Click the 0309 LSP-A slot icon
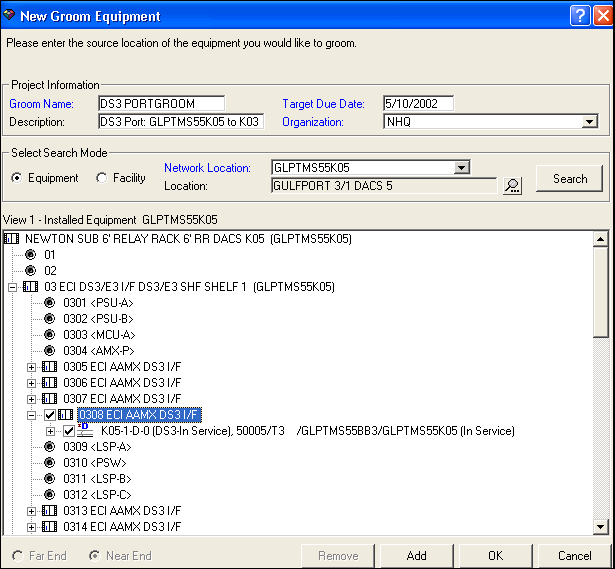 (x=49, y=447)
